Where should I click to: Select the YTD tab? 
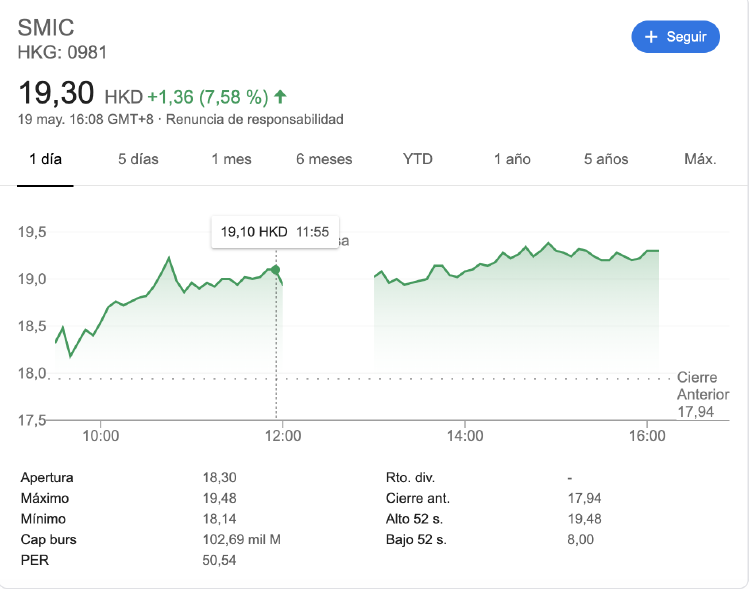[418, 159]
